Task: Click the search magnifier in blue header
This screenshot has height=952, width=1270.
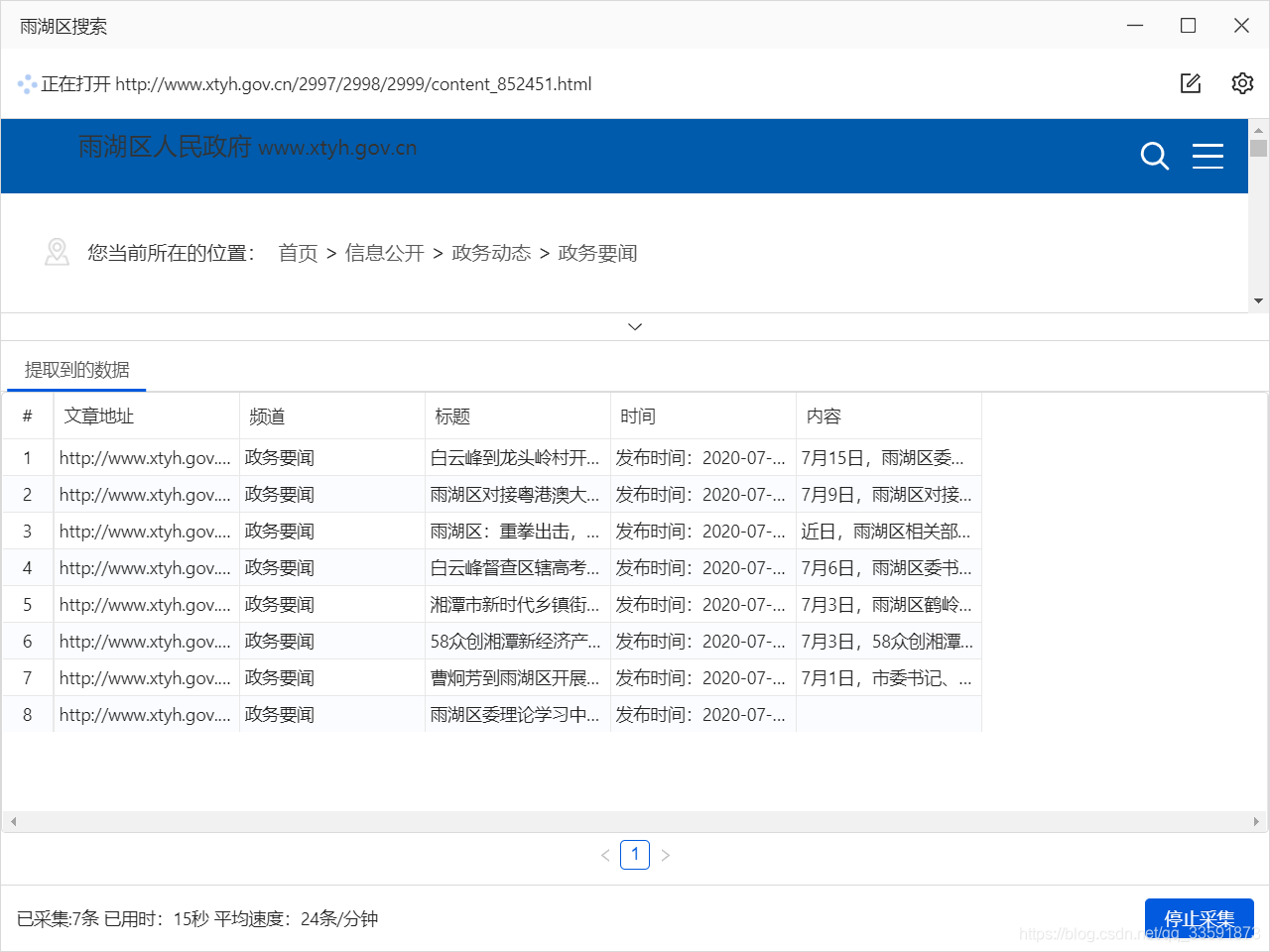Action: coord(1155,156)
